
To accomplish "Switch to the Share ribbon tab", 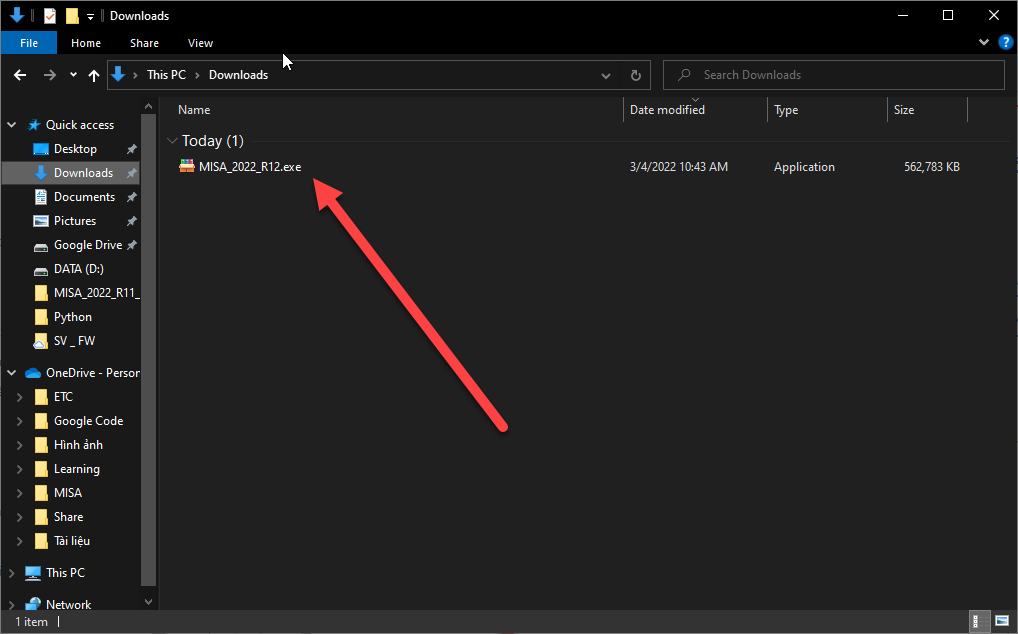I will 144,43.
